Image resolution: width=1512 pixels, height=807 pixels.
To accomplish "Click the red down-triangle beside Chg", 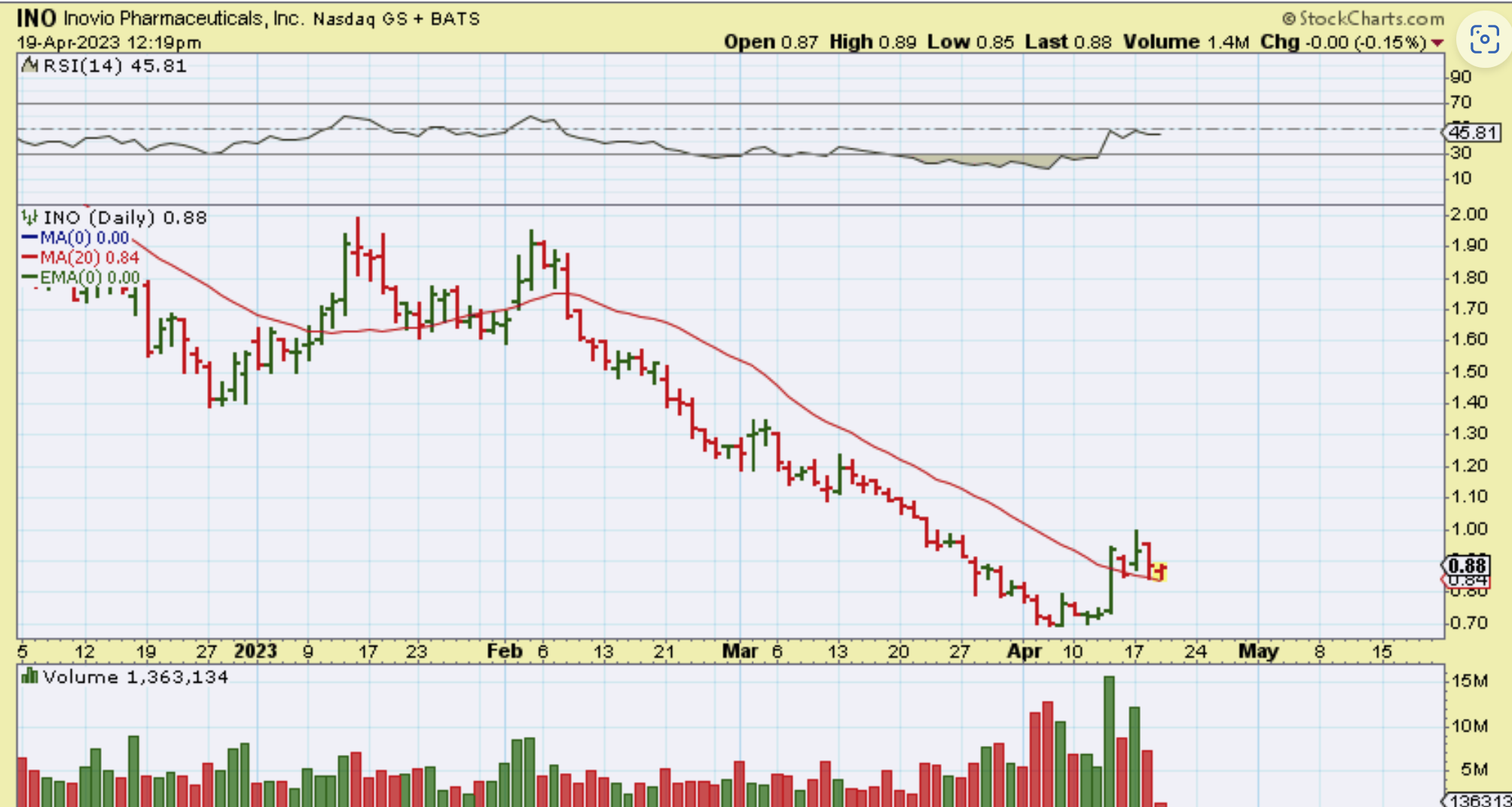I will coord(1437,43).
